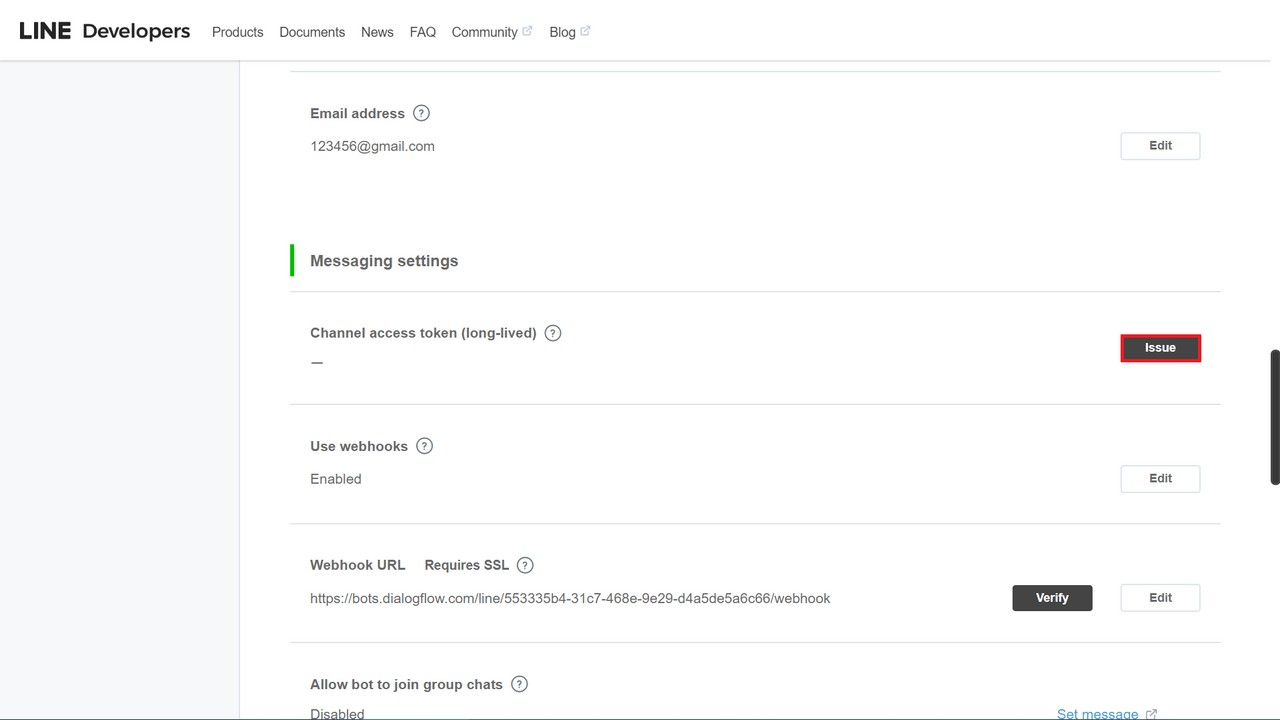
Task: Go to the News page
Action: 377,32
